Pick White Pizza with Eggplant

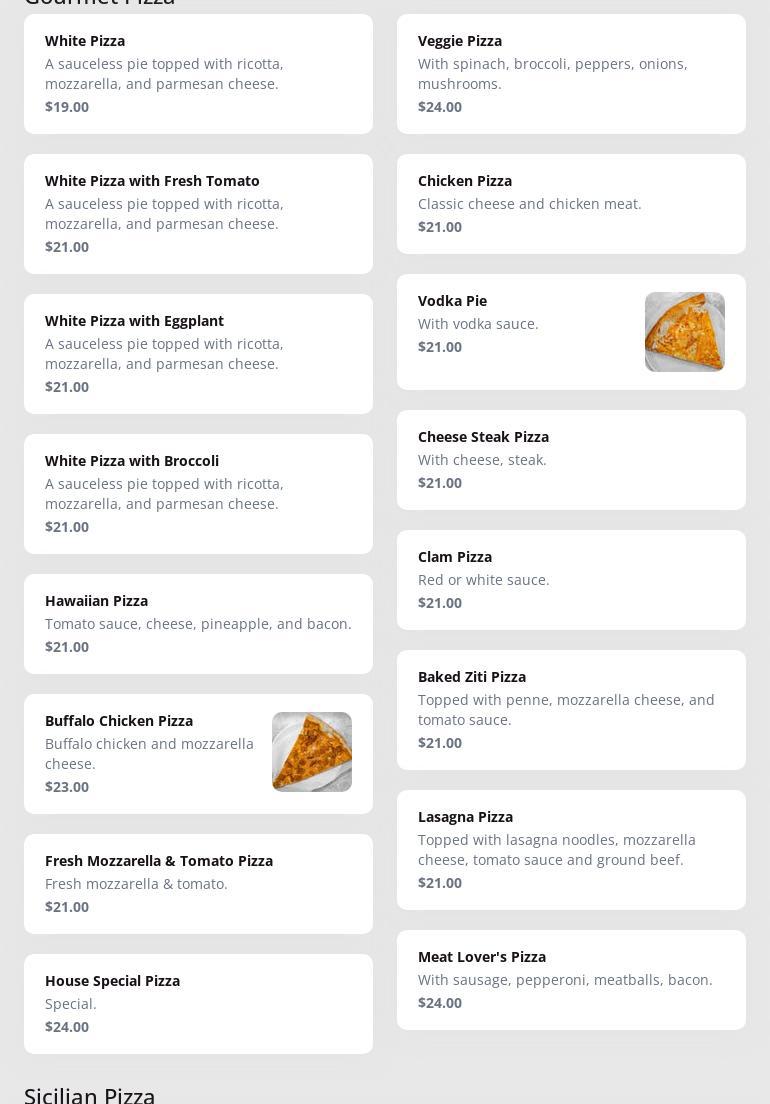tap(198, 354)
